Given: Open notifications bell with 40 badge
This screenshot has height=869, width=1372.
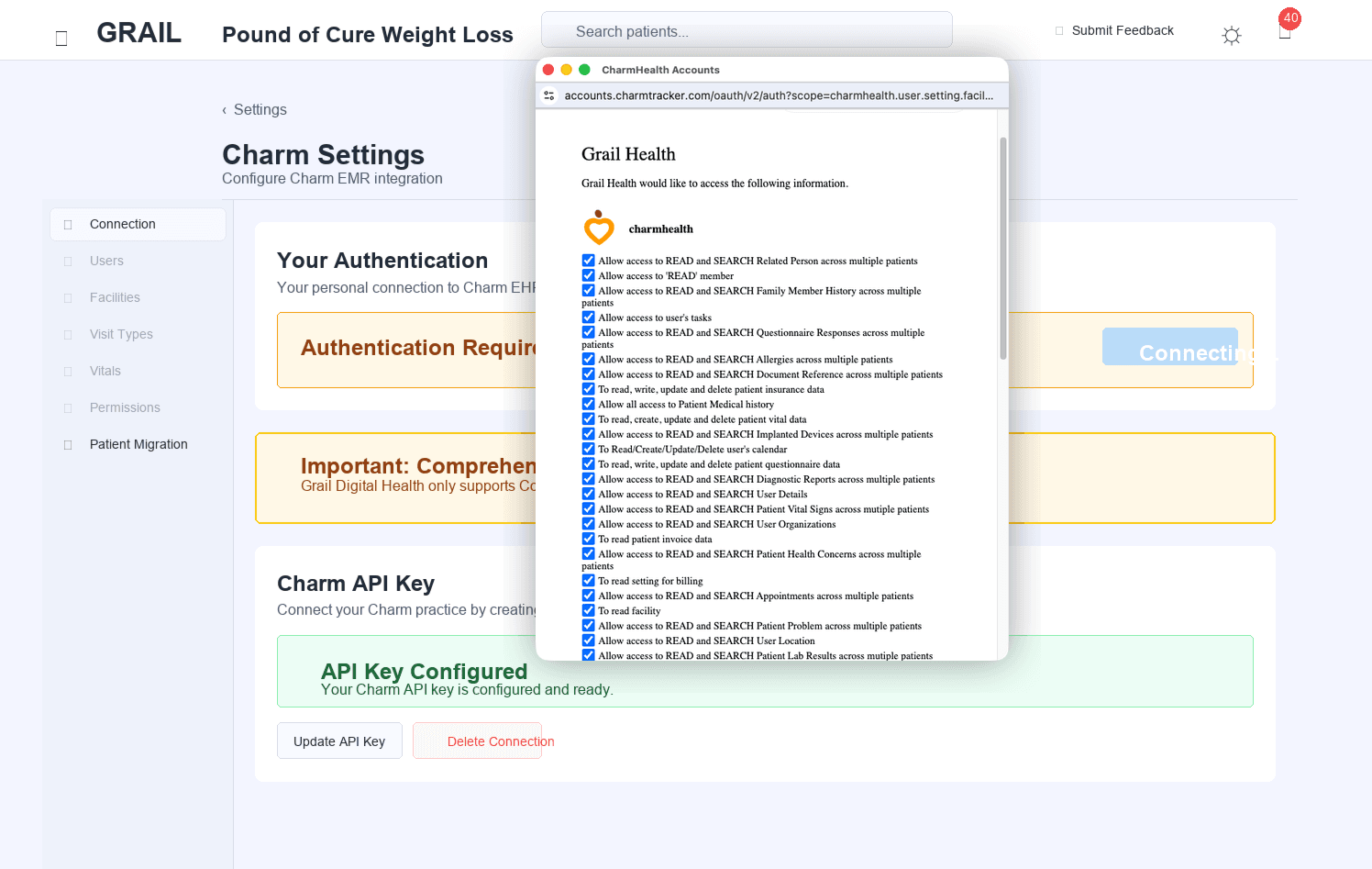Looking at the screenshot, I should 1286,28.
